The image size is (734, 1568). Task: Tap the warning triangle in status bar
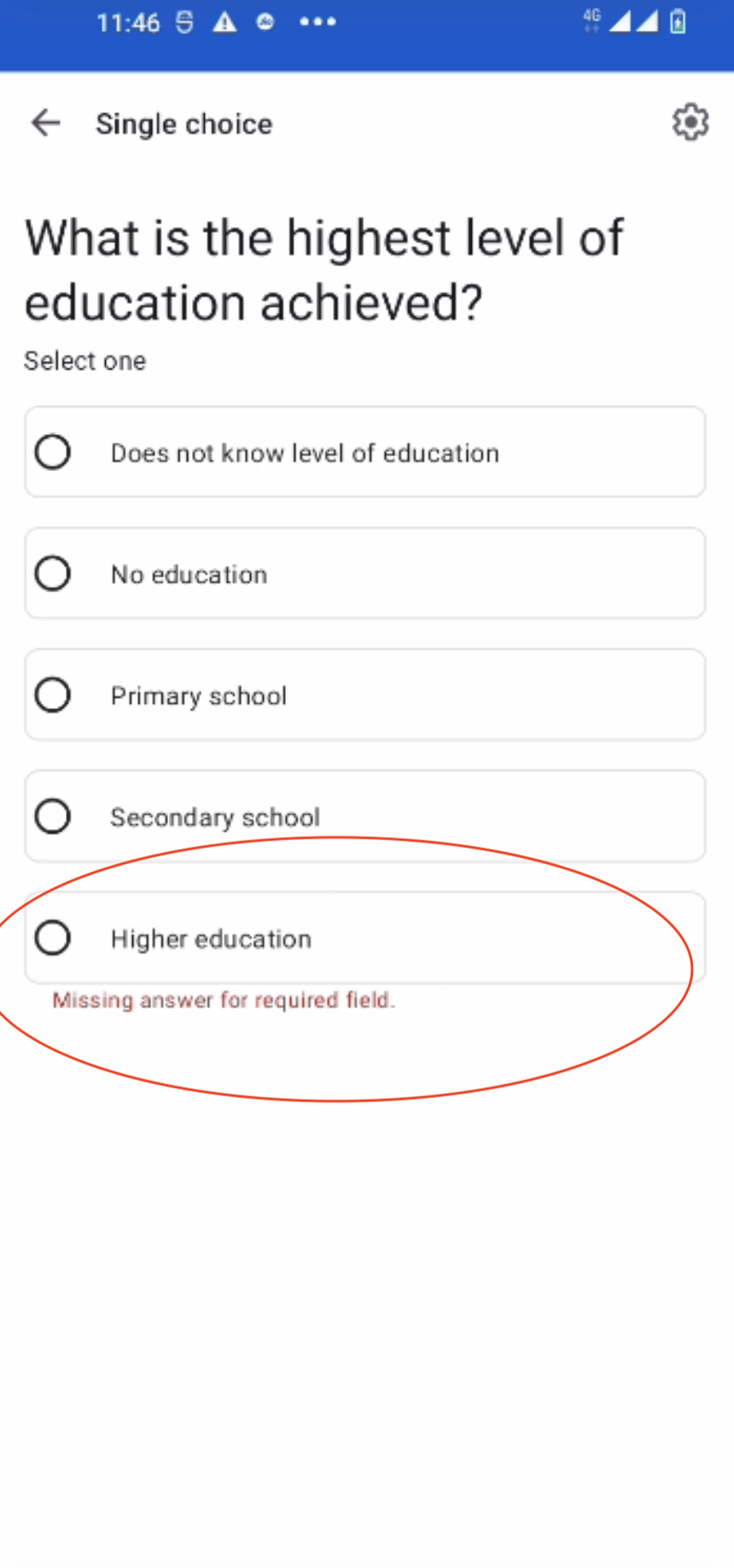point(226,22)
